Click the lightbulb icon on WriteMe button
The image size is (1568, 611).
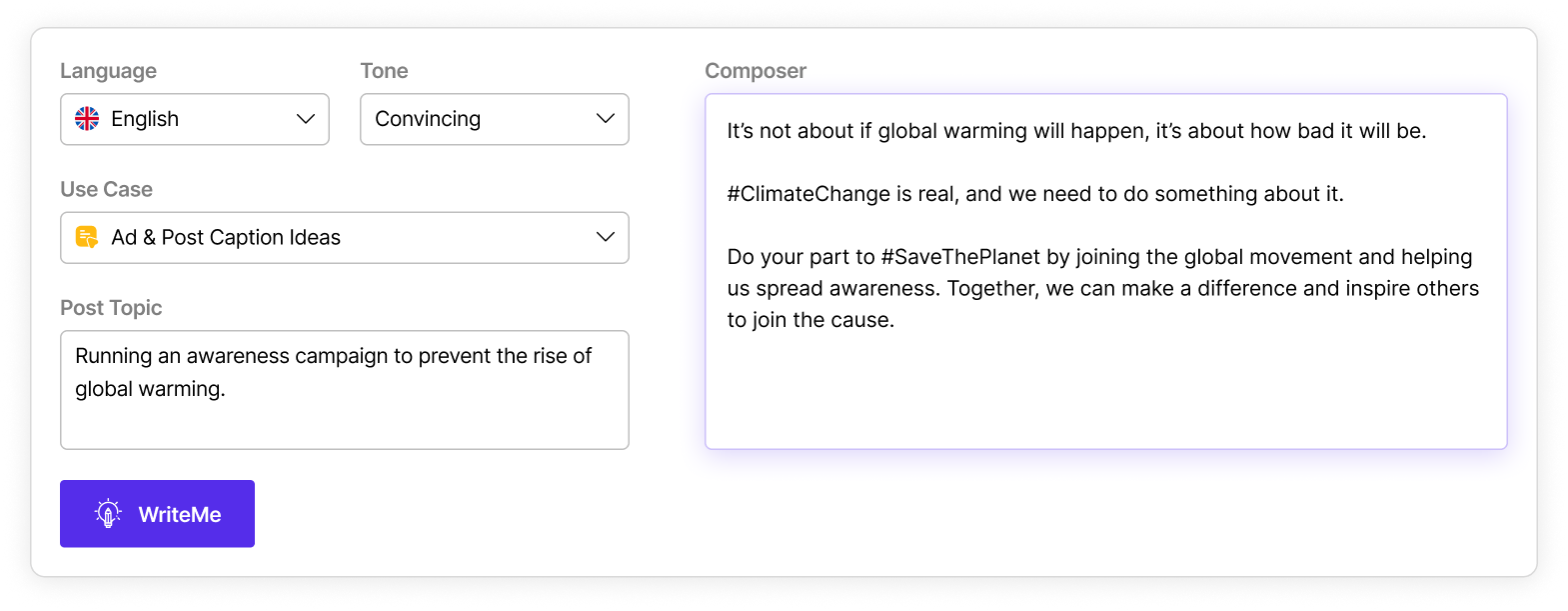coord(108,514)
